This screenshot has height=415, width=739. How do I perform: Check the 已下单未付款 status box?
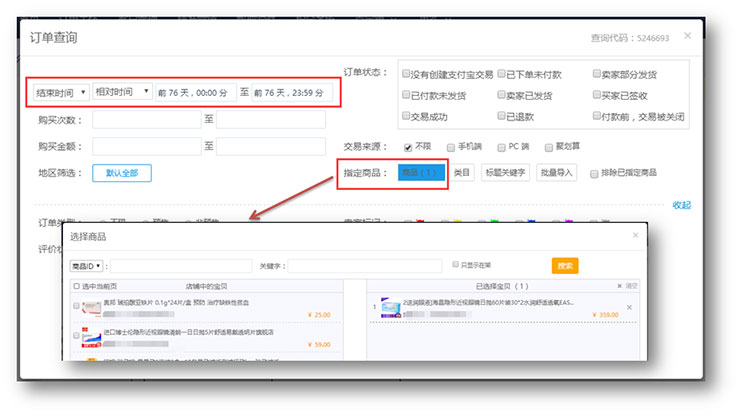coord(502,74)
